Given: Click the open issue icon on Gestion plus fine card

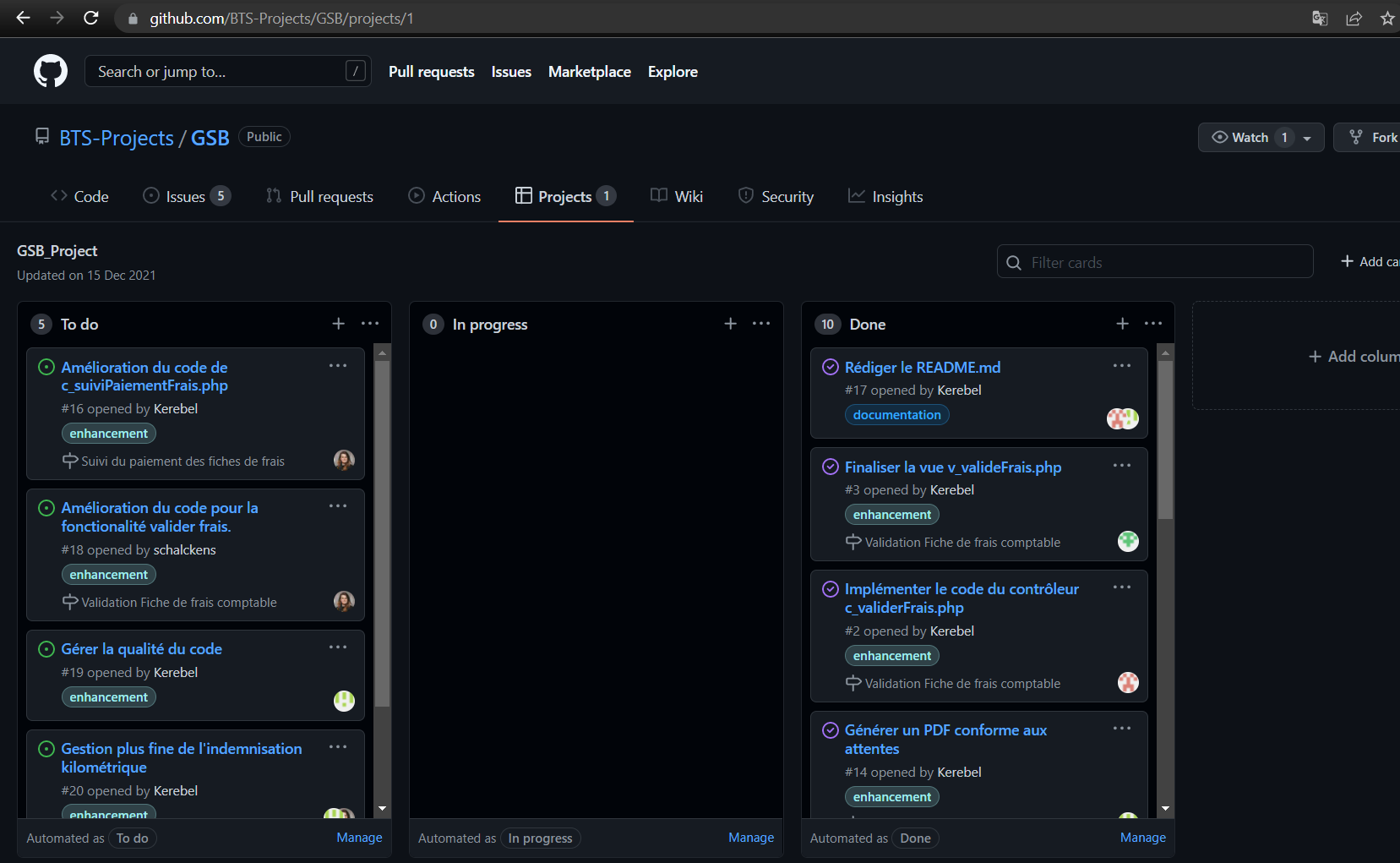Looking at the screenshot, I should (x=46, y=749).
